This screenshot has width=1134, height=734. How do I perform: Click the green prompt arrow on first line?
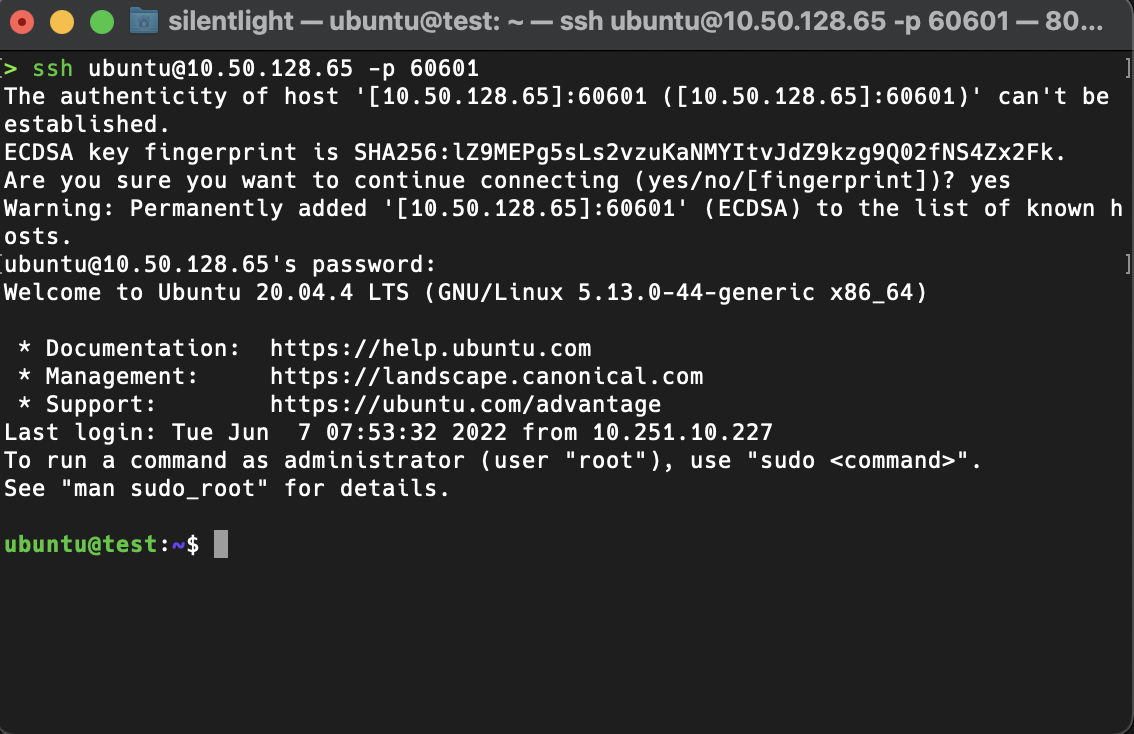(10, 69)
